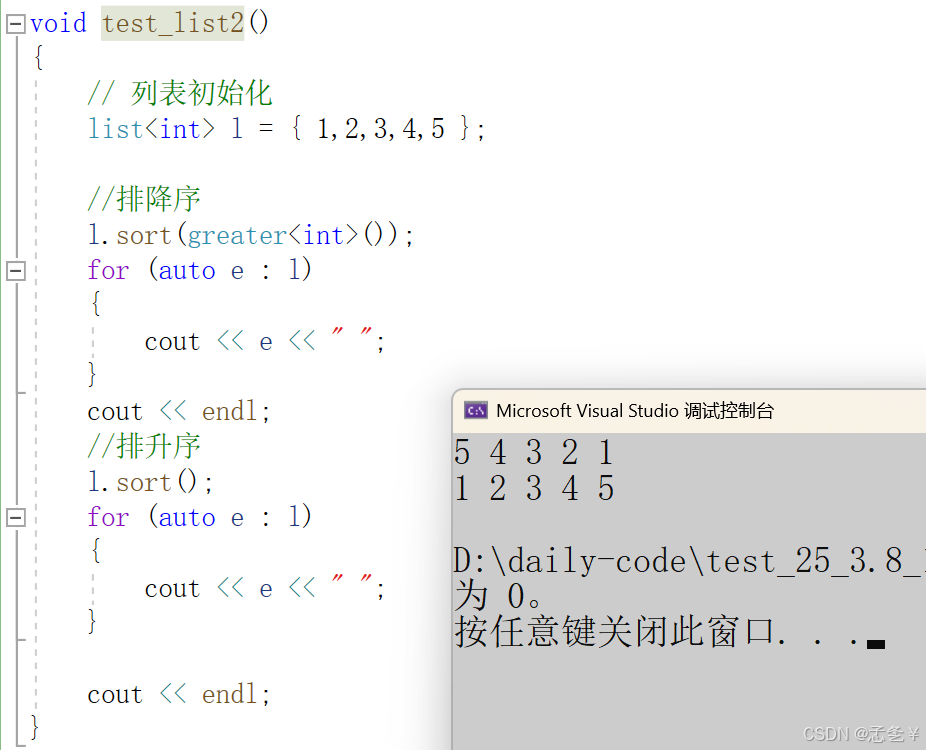Click the void keyword in function signature
The width and height of the screenshot is (926, 750).
(x=58, y=22)
